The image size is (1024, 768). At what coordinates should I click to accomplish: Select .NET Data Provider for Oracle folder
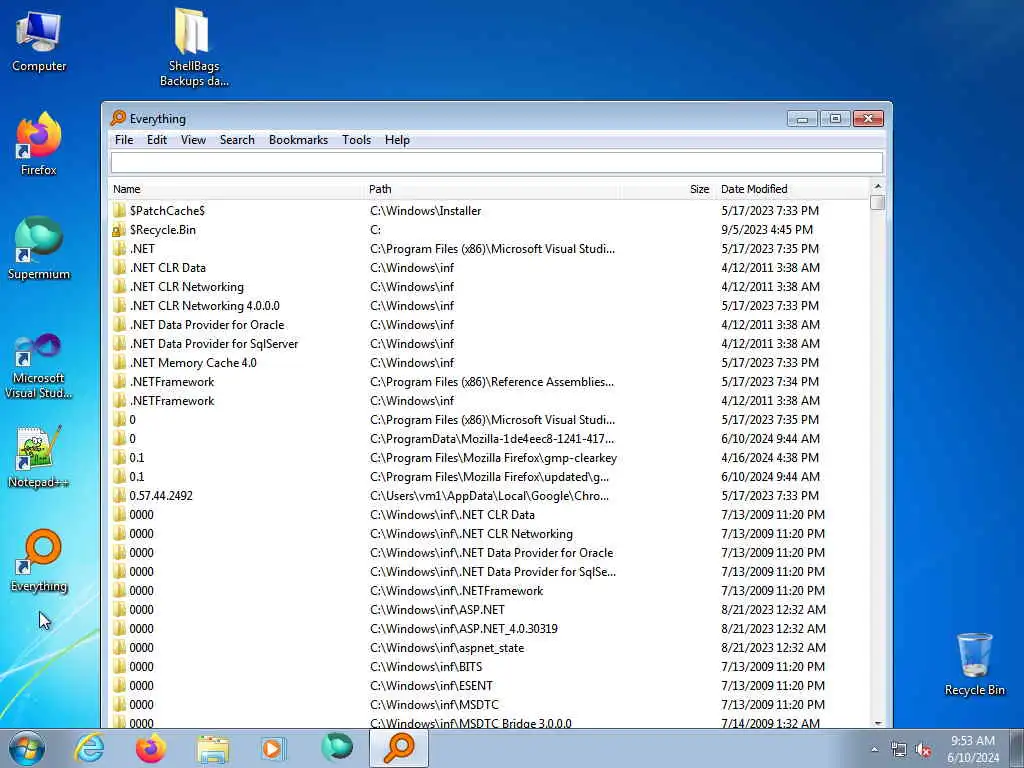(490, 325)
